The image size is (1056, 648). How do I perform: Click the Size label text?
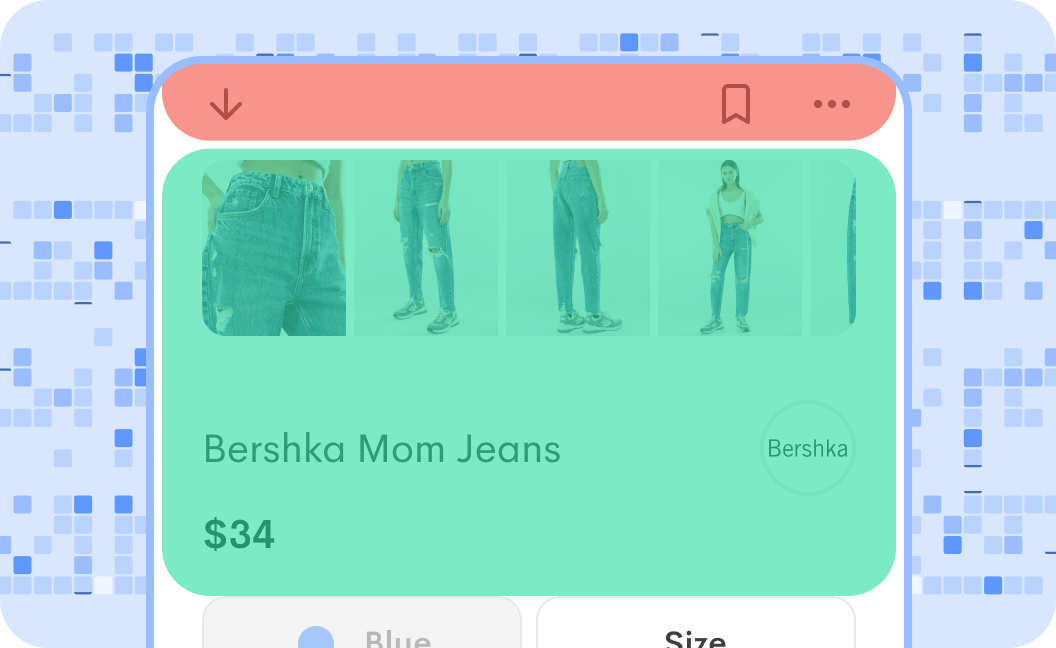click(x=695, y=639)
